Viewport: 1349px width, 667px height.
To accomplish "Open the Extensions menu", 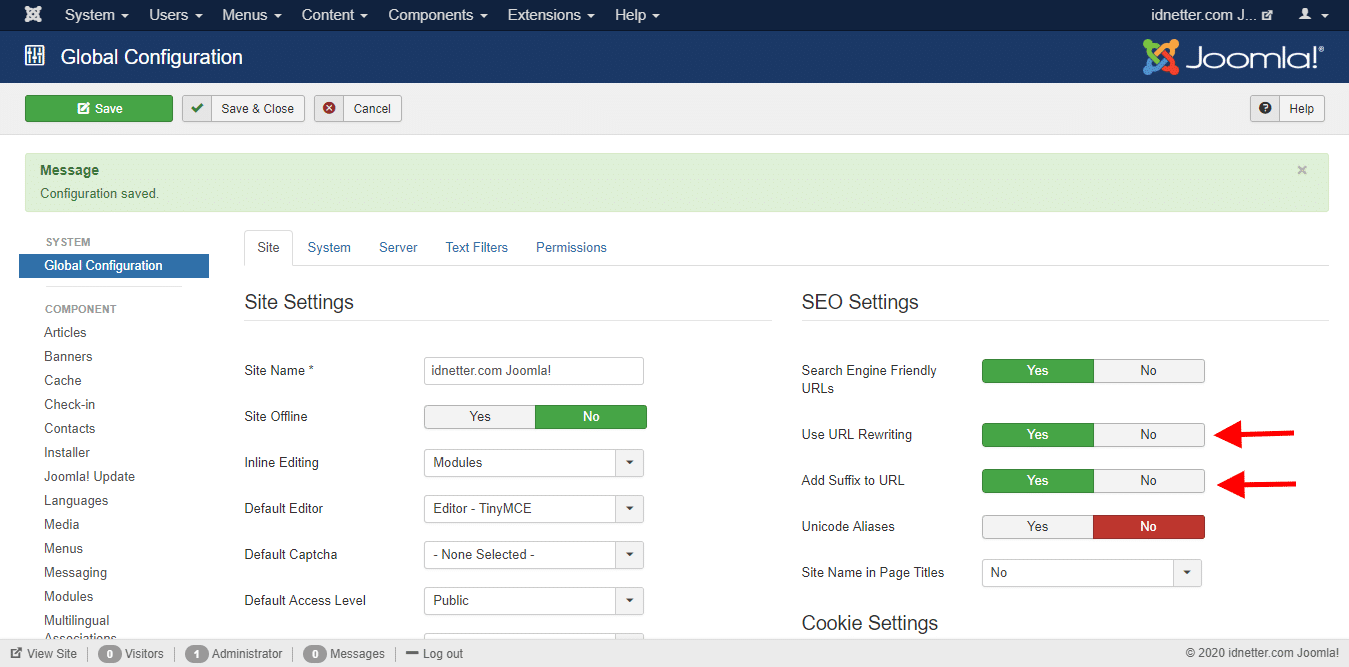I will tap(551, 15).
